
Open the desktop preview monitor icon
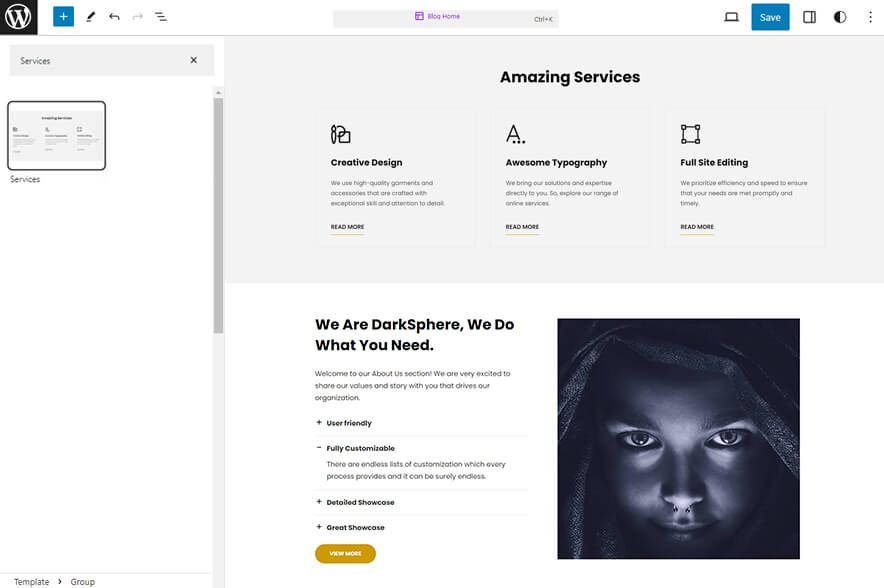click(729, 16)
